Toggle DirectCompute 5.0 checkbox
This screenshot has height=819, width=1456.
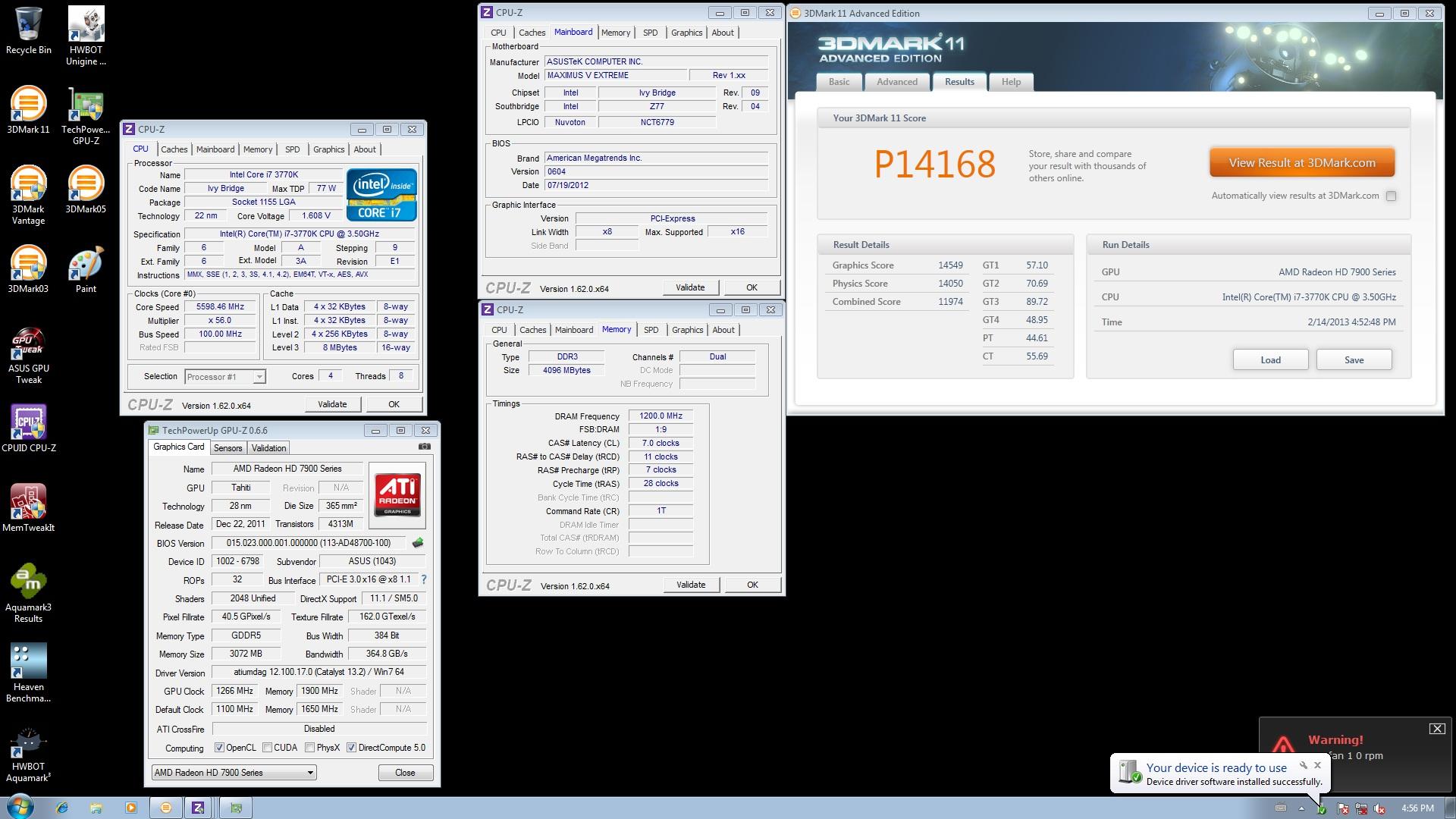pyautogui.click(x=351, y=748)
